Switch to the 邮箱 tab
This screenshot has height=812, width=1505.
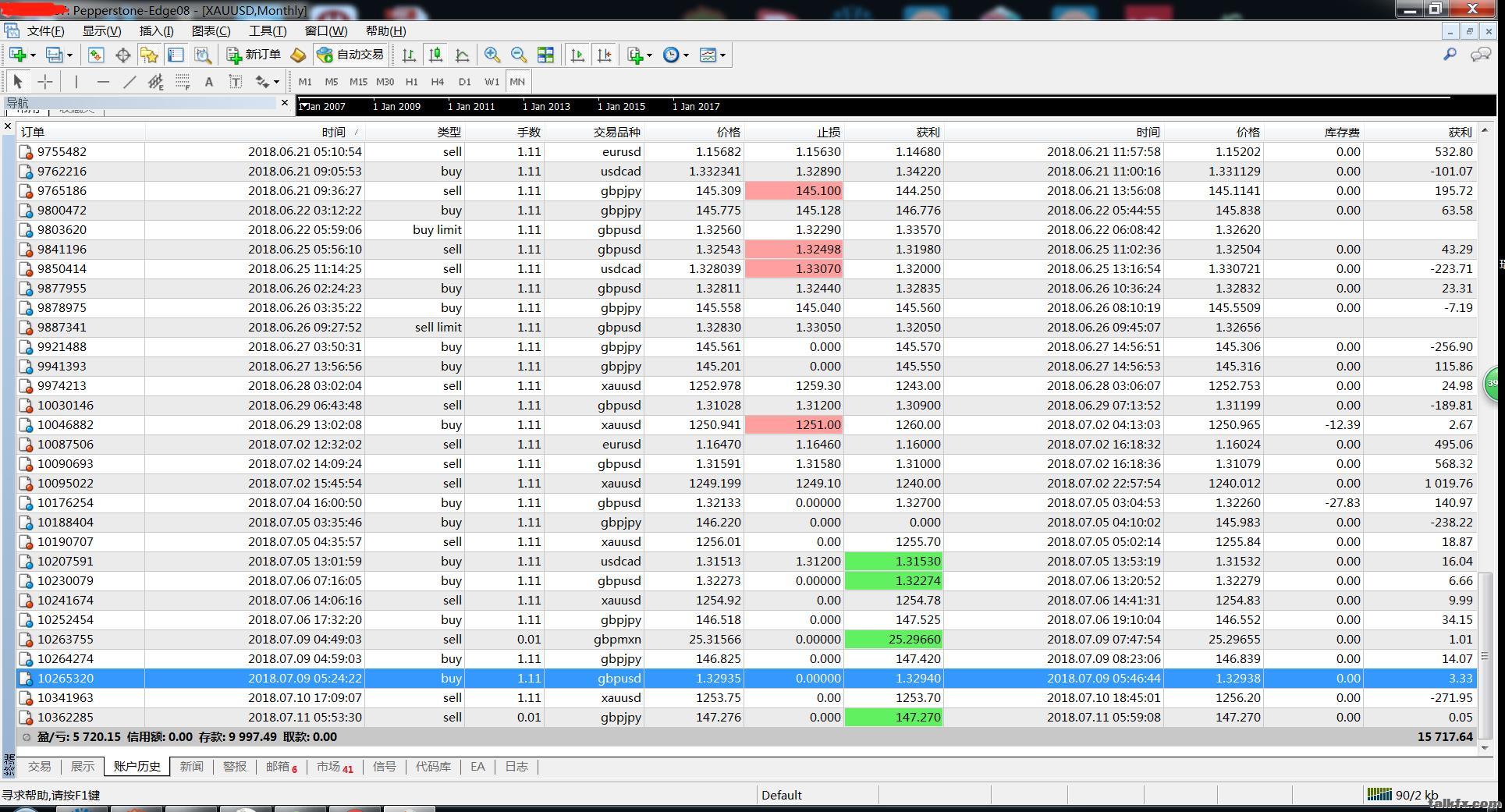[x=281, y=767]
